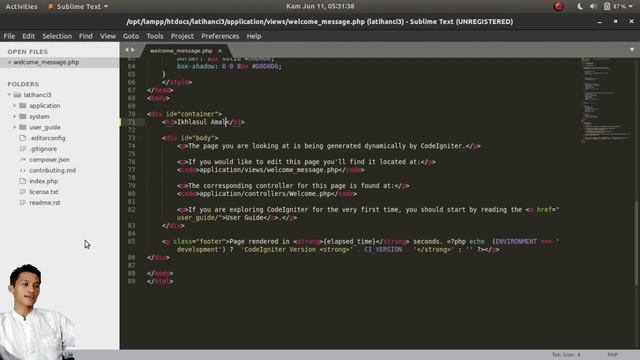Open the Activities overview
Screen dimensions: 640x360
(x=21, y=7)
